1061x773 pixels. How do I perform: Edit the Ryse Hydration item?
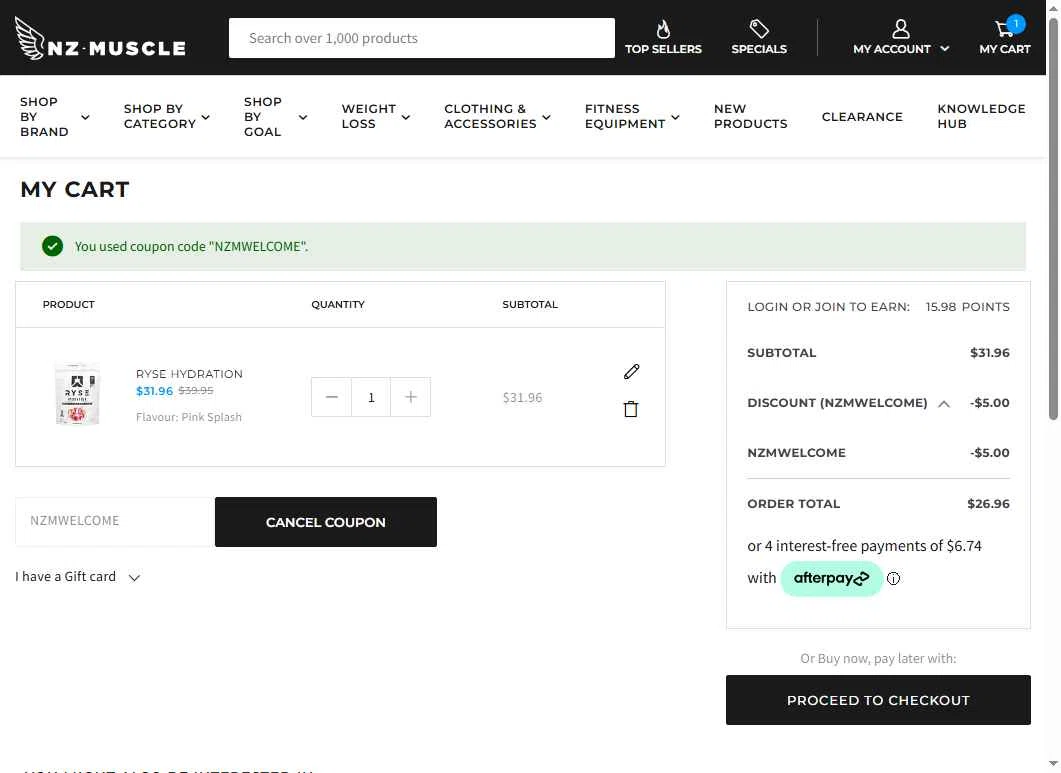point(631,372)
